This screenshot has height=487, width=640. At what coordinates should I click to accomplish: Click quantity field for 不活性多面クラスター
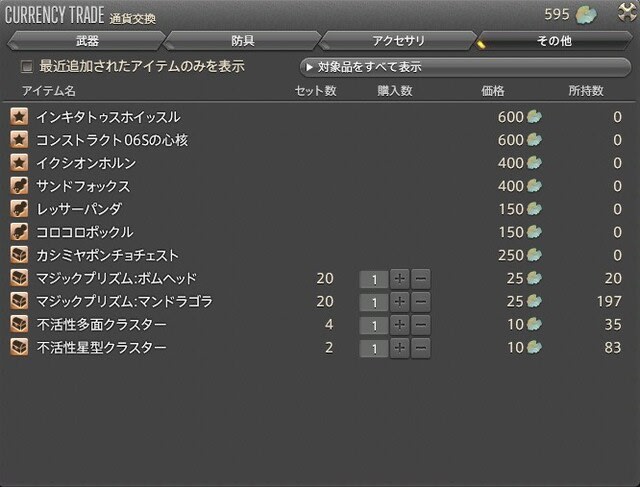coord(374,326)
